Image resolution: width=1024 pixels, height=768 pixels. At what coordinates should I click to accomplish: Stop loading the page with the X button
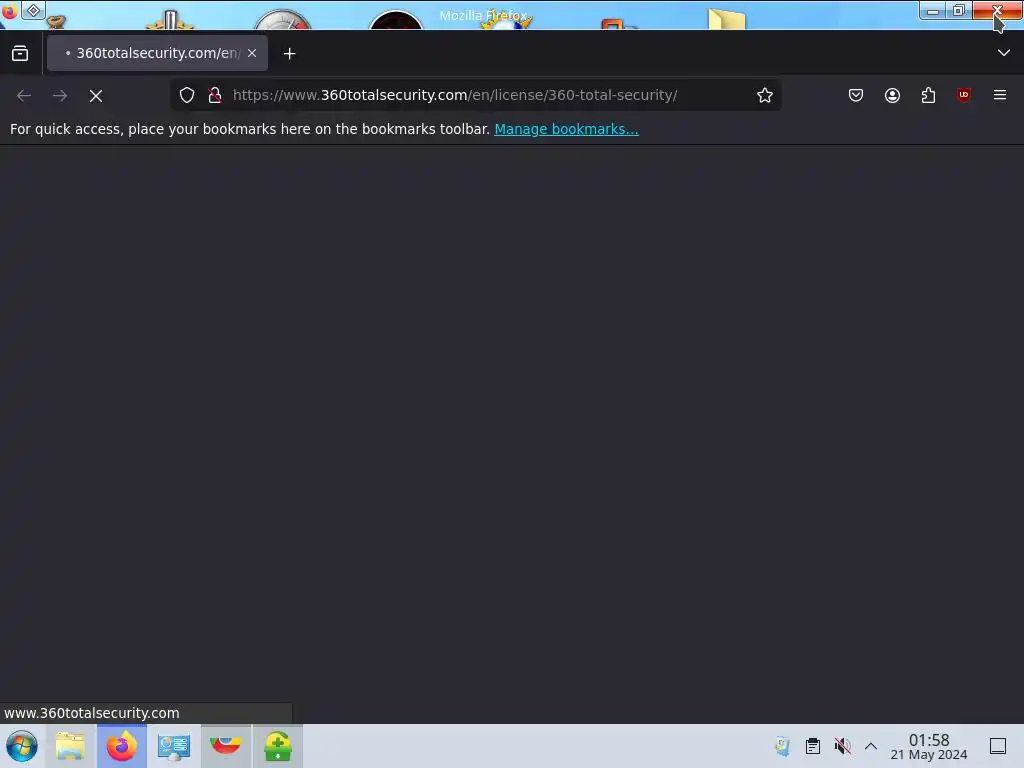96,96
